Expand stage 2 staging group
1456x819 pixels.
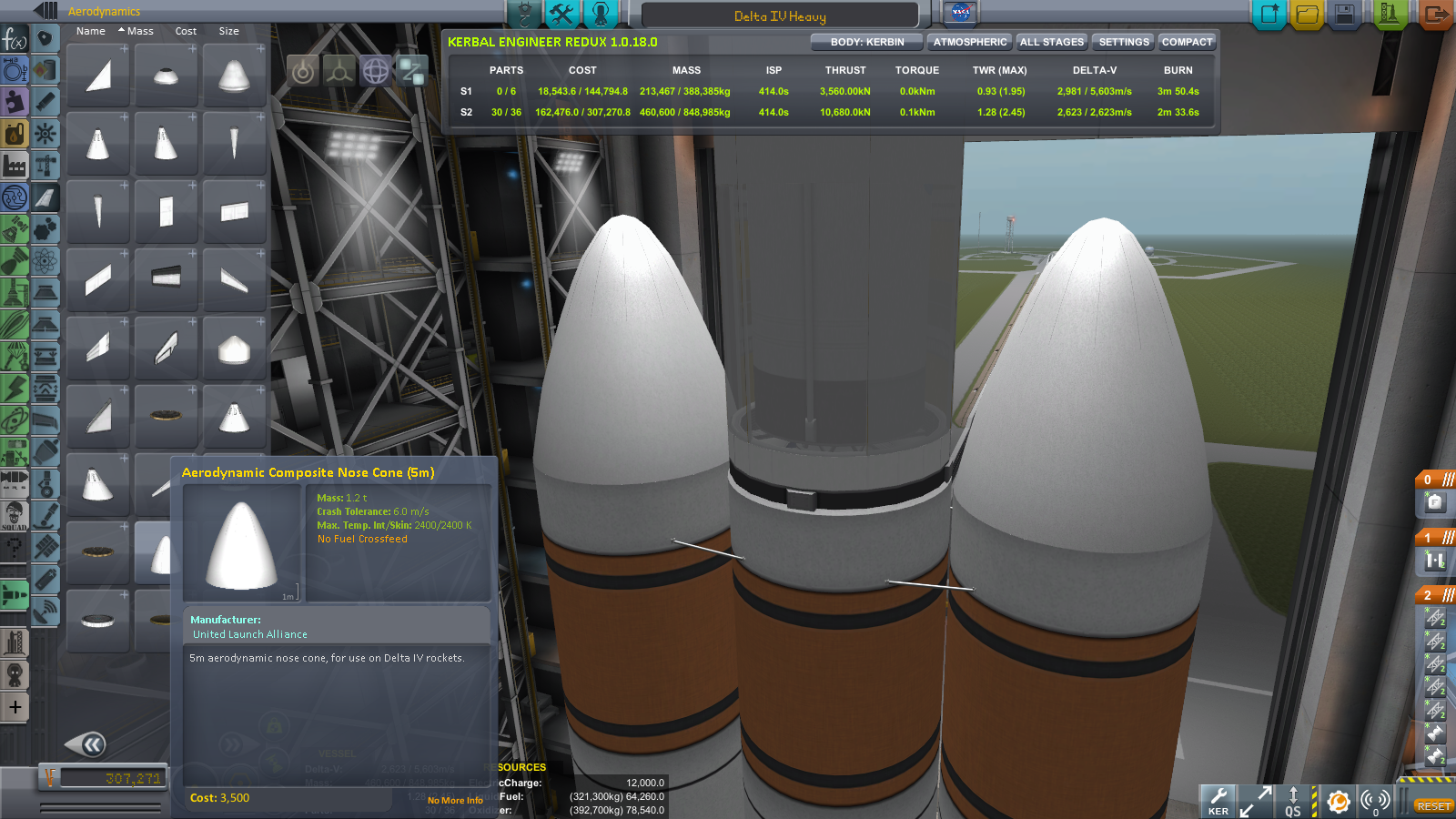pyautogui.click(x=1435, y=594)
